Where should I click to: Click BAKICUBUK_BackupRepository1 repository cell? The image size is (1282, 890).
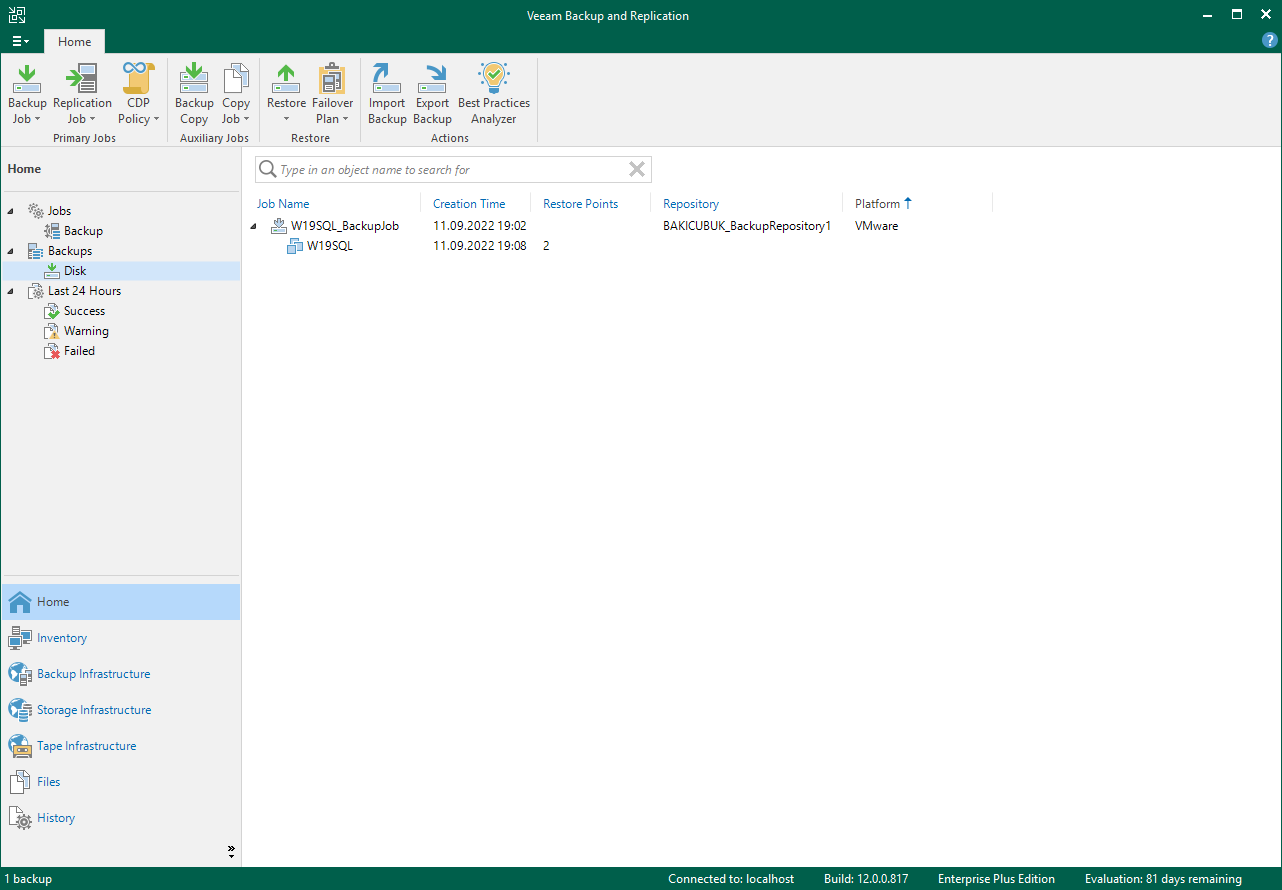point(747,226)
